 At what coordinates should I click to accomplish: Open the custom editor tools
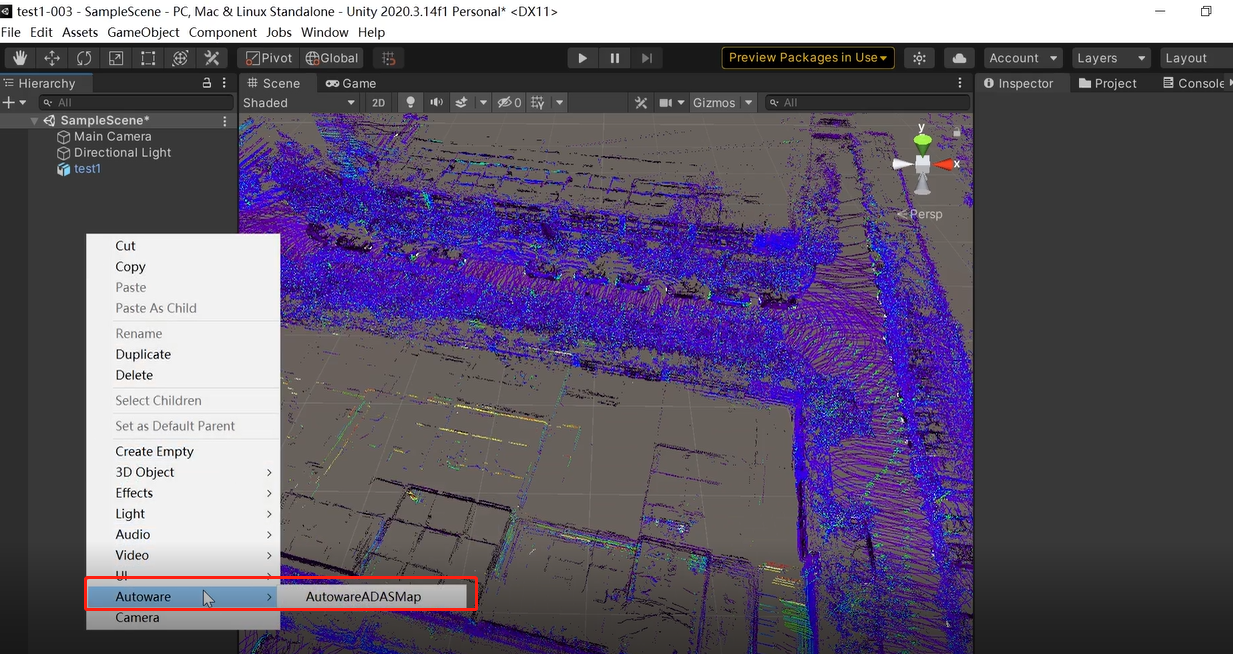tap(212, 58)
